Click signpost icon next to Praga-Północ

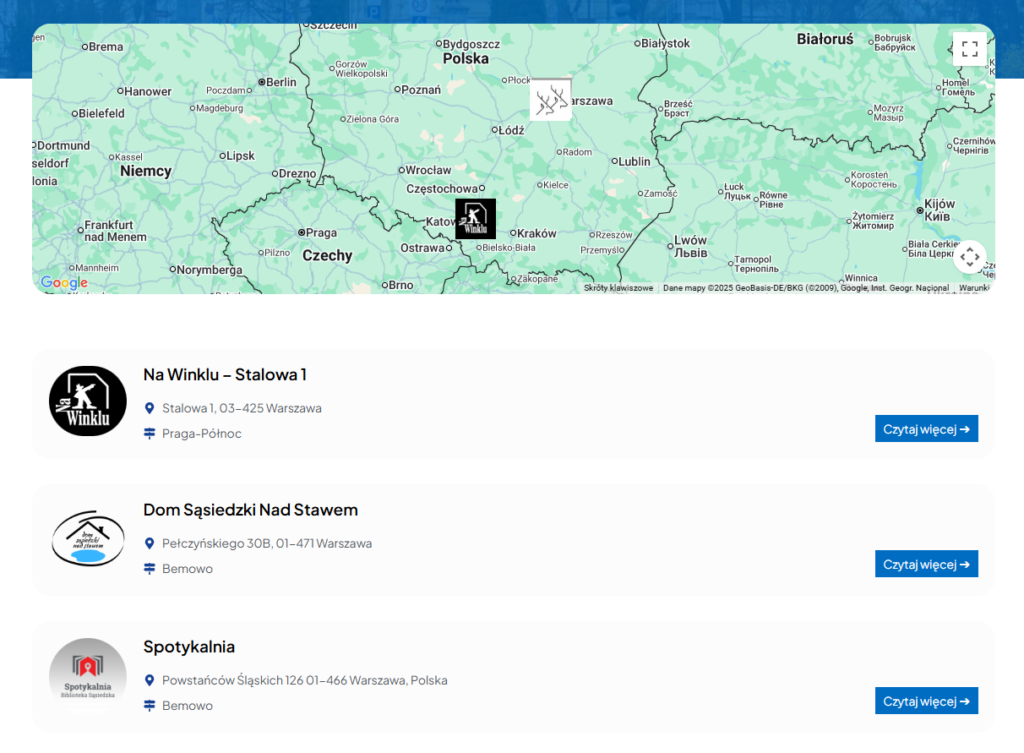point(150,433)
